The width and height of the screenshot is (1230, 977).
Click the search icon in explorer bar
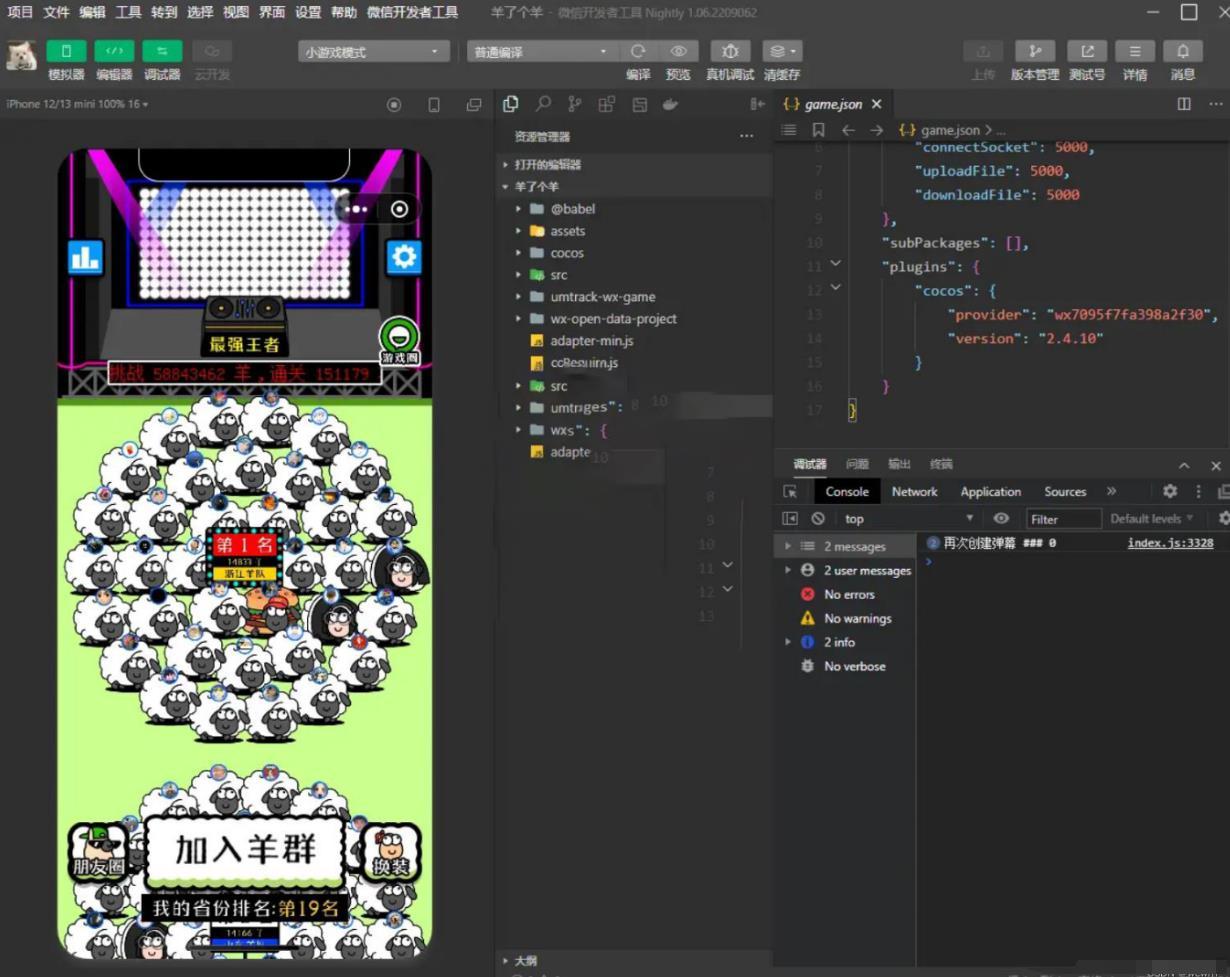(x=543, y=104)
